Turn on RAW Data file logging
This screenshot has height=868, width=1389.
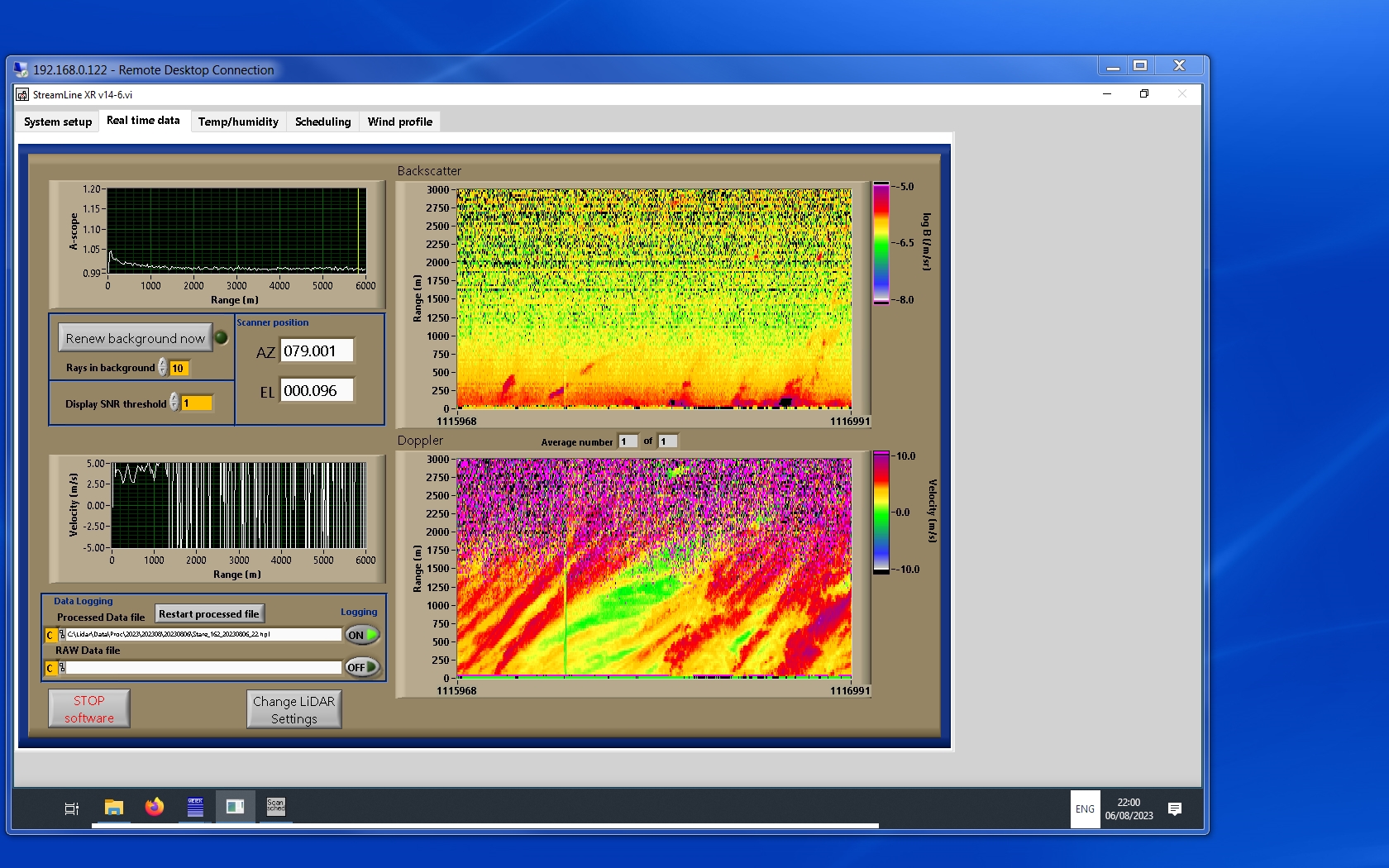pos(362,667)
